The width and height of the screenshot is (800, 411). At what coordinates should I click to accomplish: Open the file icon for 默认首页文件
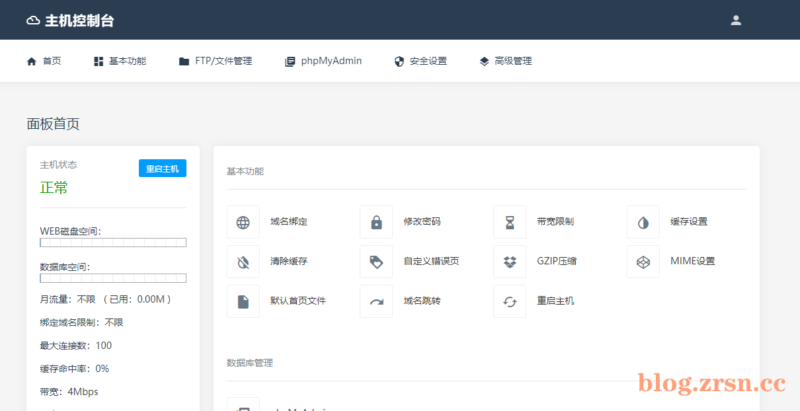click(243, 301)
